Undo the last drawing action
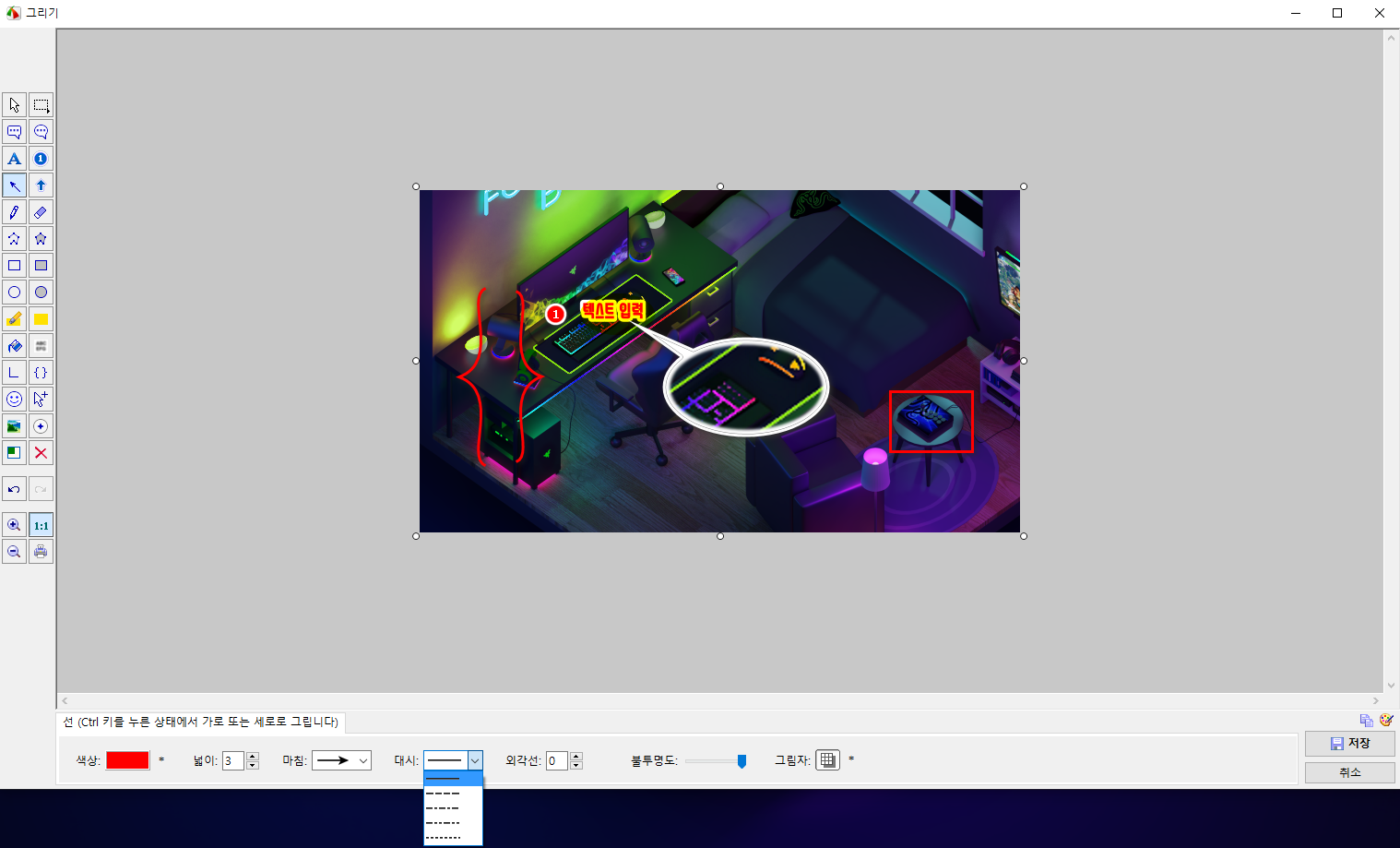Viewport: 1400px width, 848px height. tap(14, 489)
